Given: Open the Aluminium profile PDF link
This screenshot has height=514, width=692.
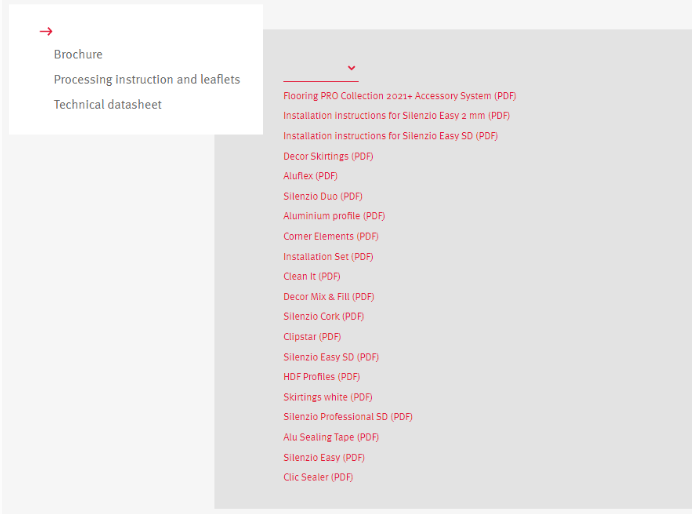Looking at the screenshot, I should 334,216.
